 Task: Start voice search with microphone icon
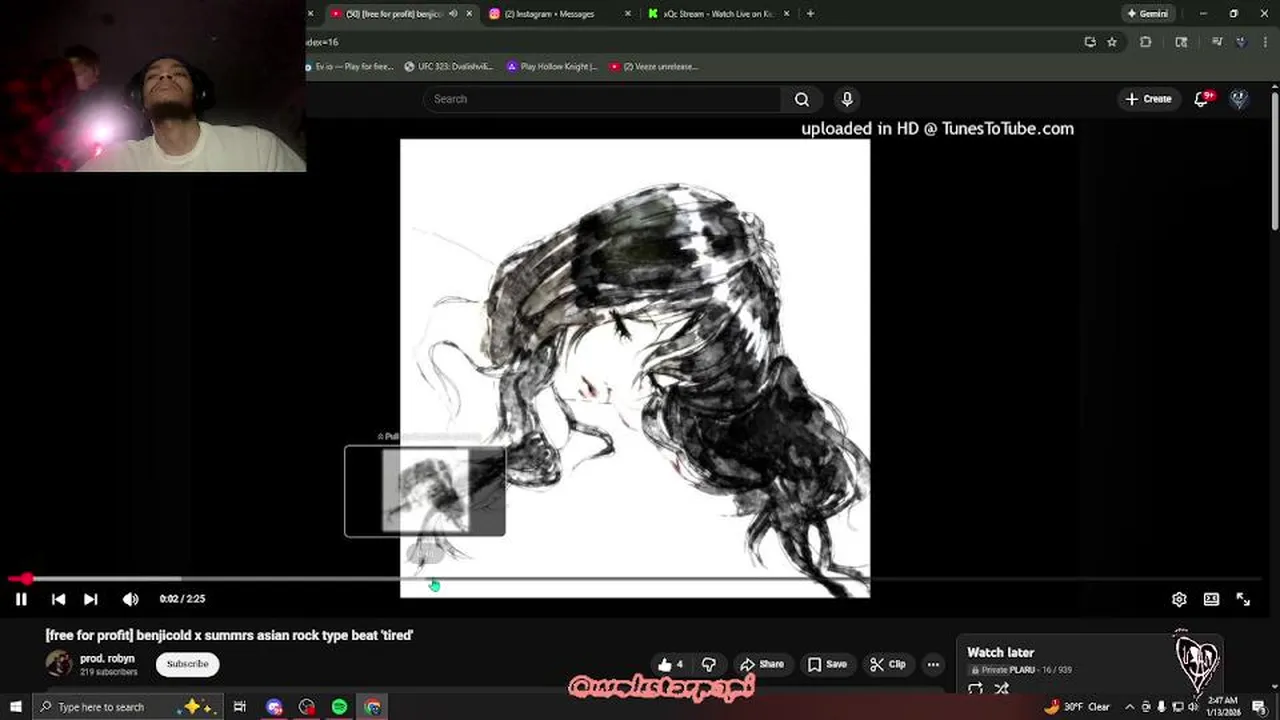point(847,99)
